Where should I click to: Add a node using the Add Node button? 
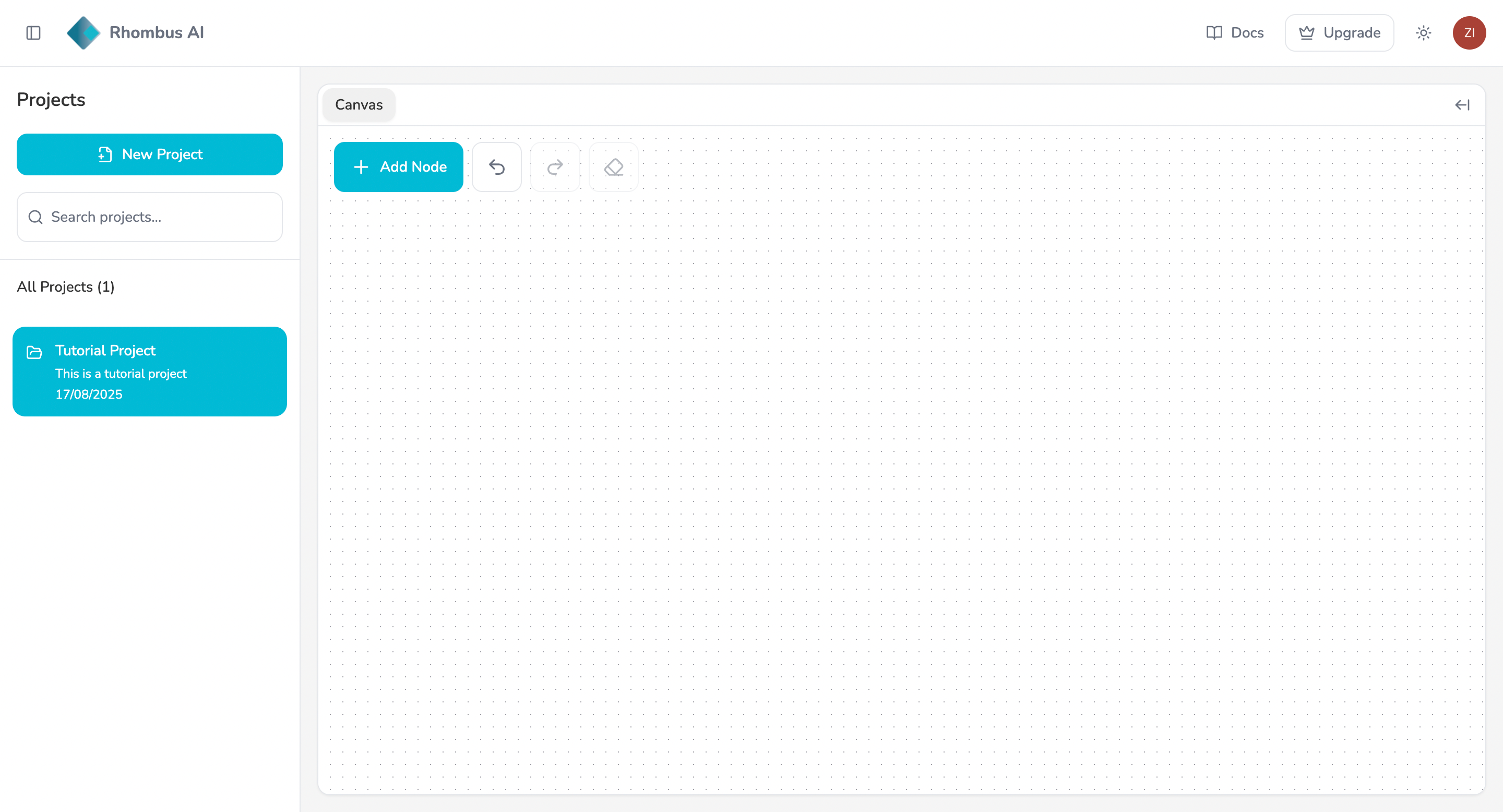point(398,167)
